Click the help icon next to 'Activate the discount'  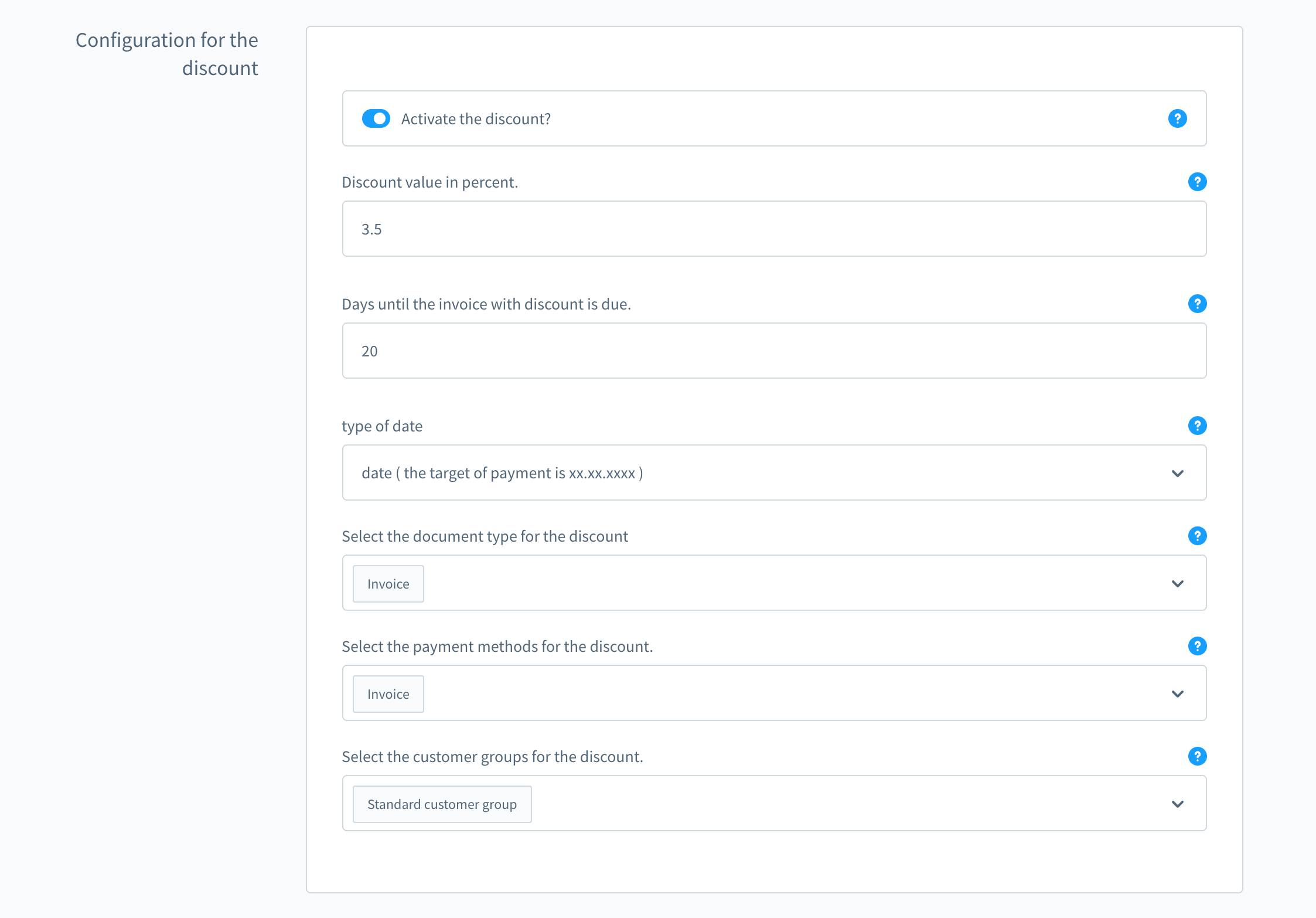tap(1178, 118)
